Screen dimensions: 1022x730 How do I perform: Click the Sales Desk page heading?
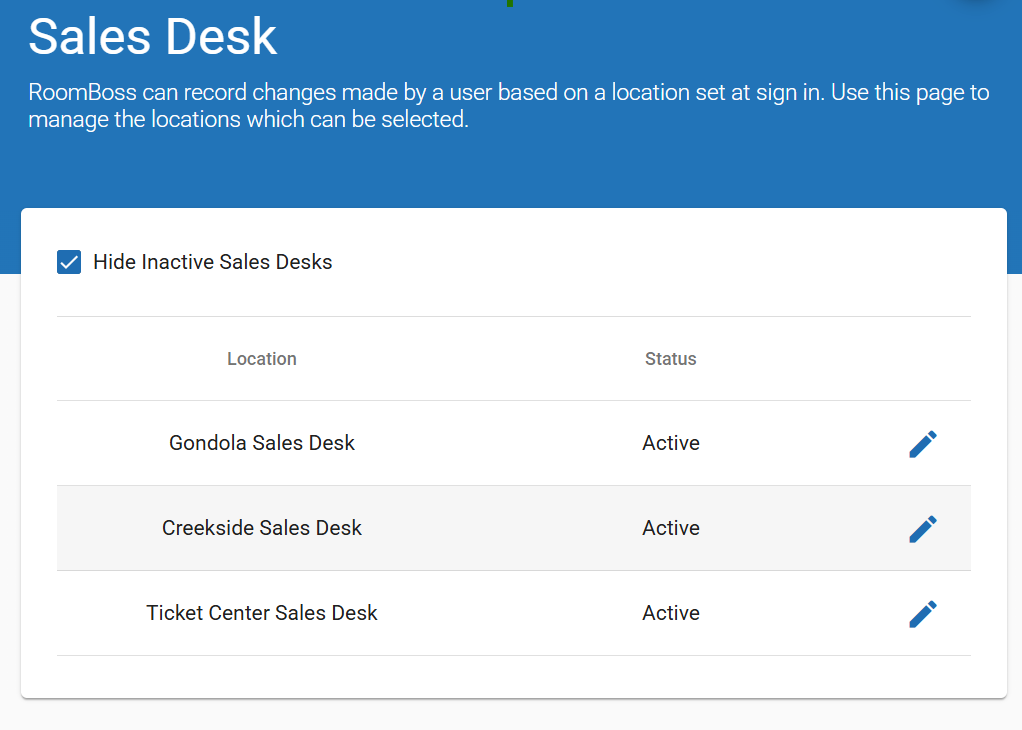[x=153, y=37]
